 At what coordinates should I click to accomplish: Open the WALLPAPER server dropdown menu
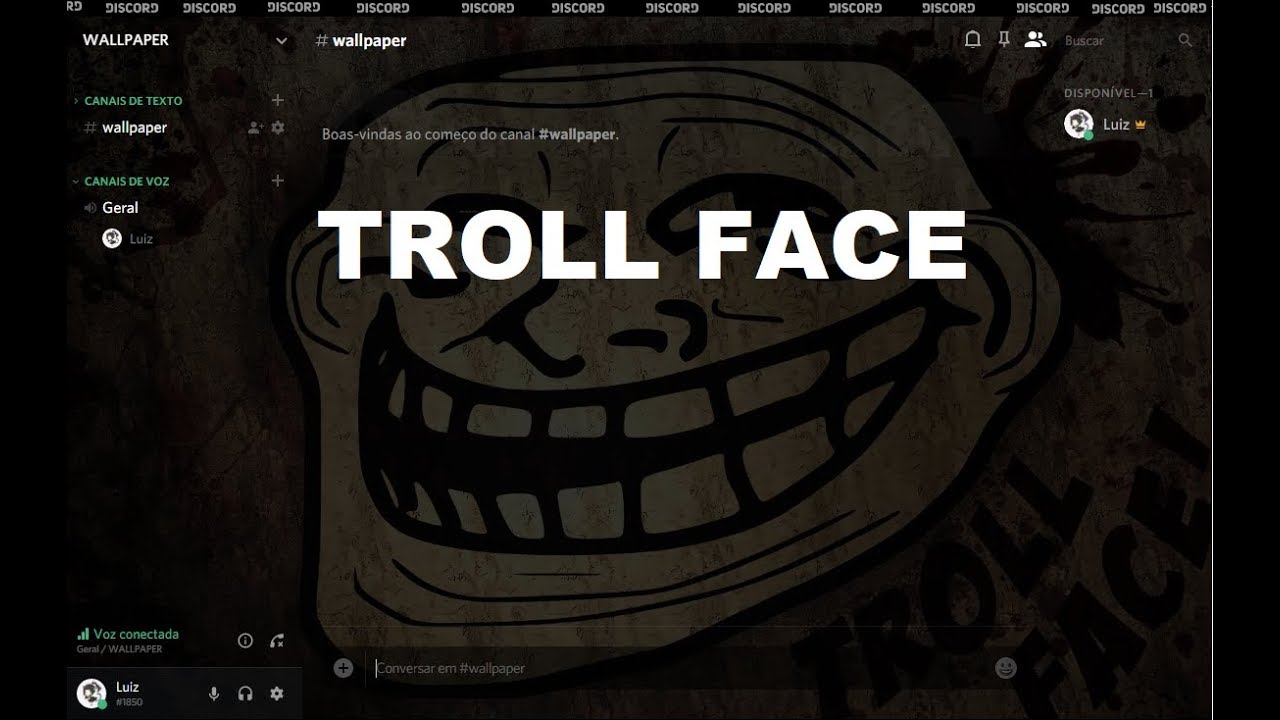tap(281, 41)
